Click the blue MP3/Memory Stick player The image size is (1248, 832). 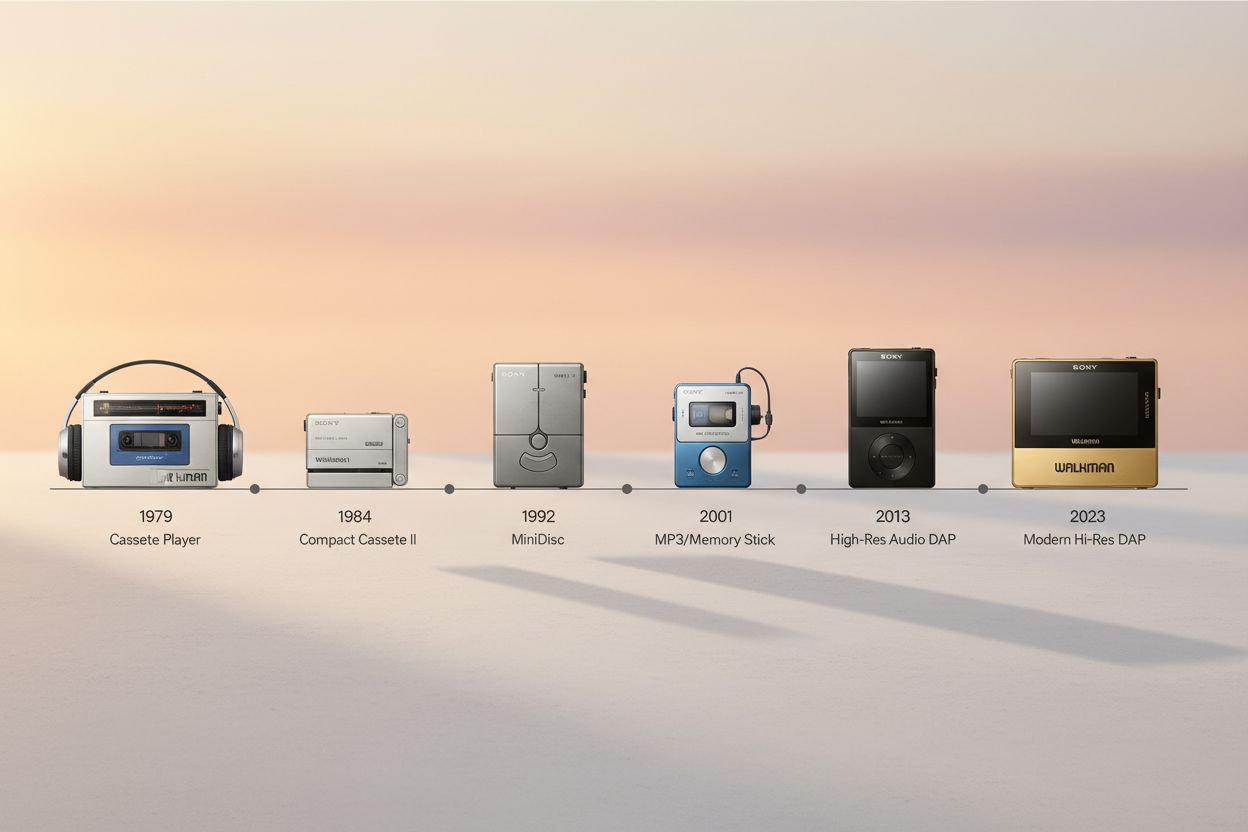tap(714, 435)
